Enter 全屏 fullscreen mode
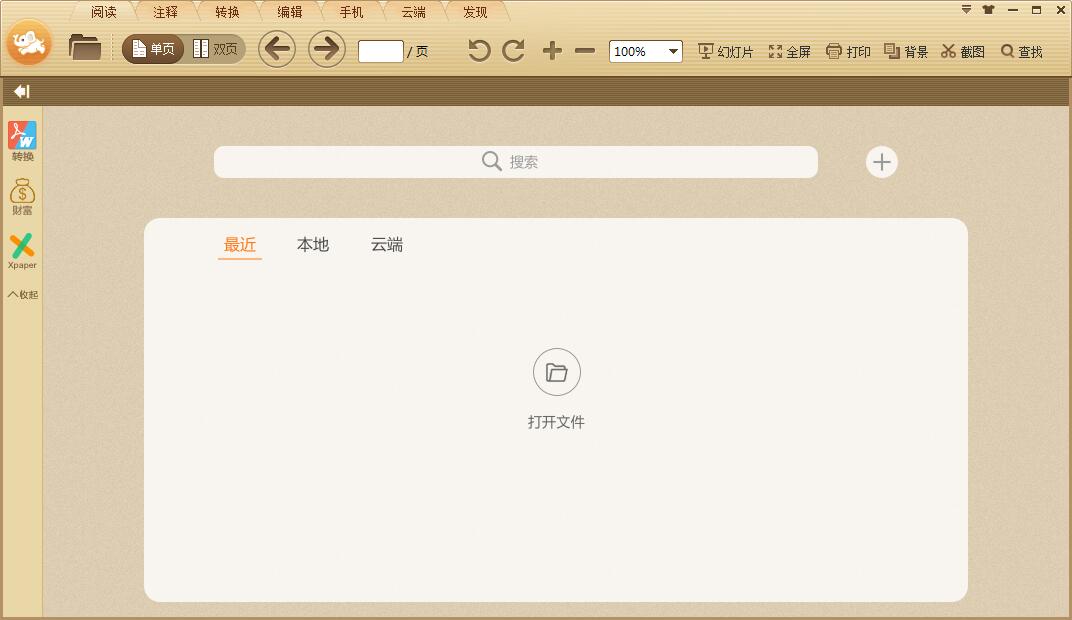1072x620 pixels. (790, 51)
